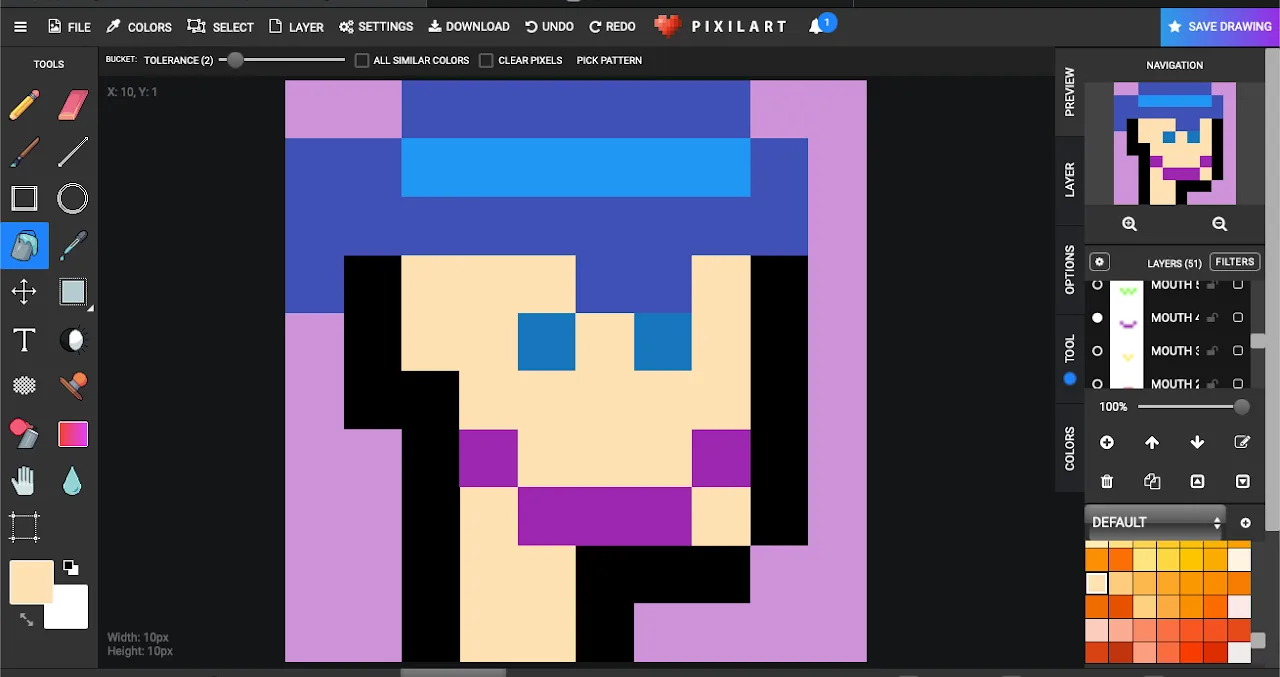This screenshot has height=677, width=1280.
Task: Select the Move tool
Action: [x=24, y=292]
